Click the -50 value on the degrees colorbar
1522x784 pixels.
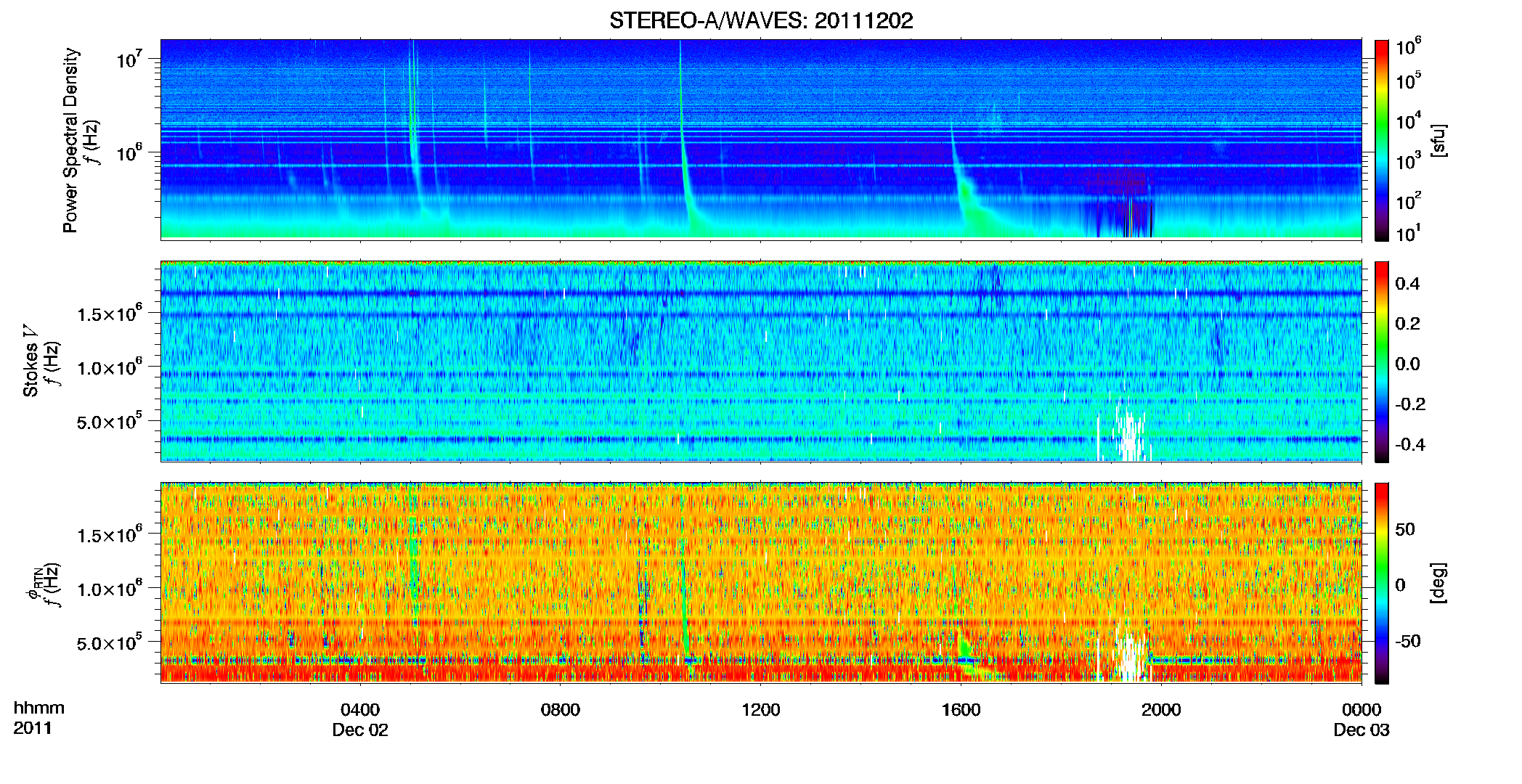pos(1408,641)
